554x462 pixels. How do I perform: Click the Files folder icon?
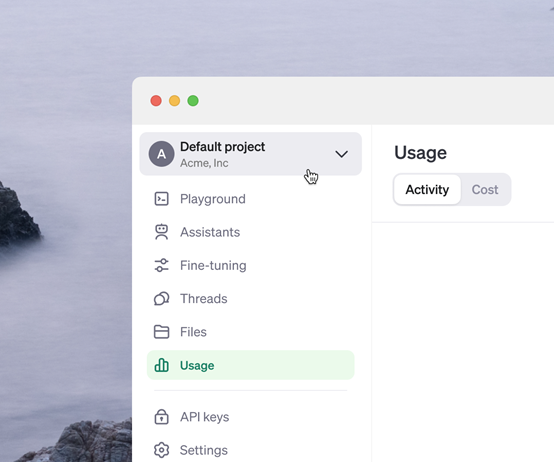(161, 332)
